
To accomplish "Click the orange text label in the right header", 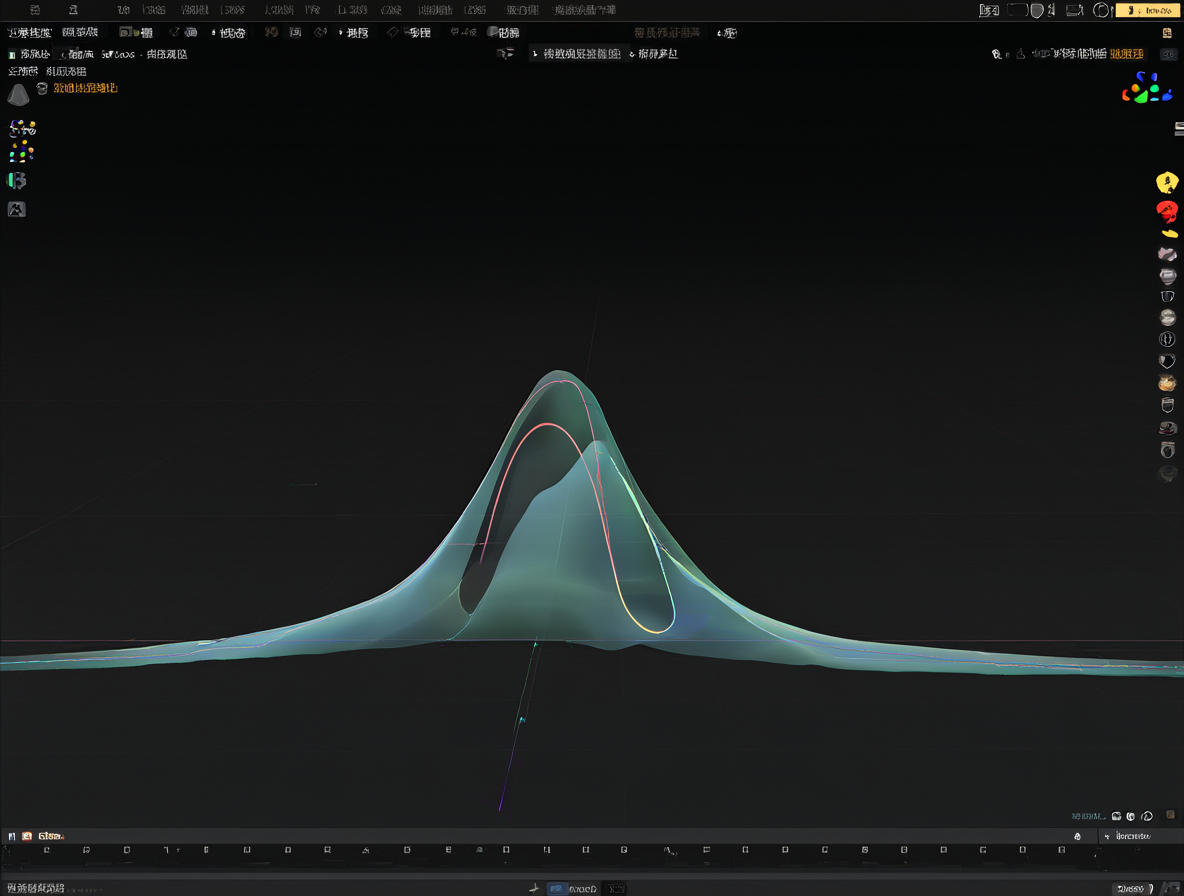I will click(x=1127, y=54).
